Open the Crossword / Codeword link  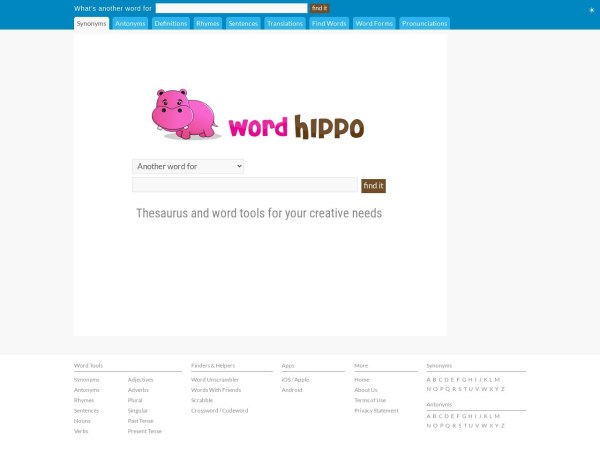point(220,411)
